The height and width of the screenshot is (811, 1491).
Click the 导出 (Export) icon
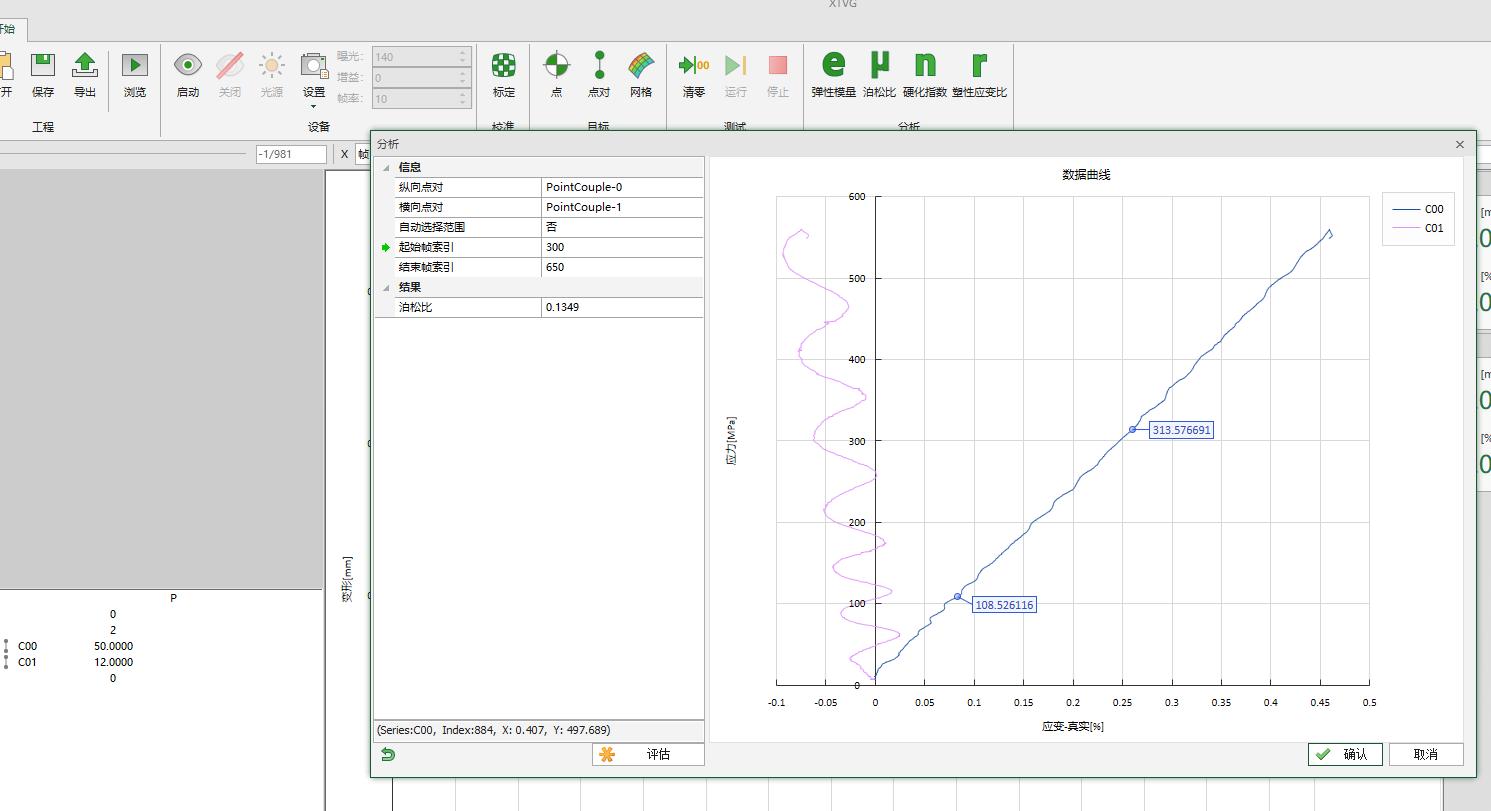click(x=85, y=66)
